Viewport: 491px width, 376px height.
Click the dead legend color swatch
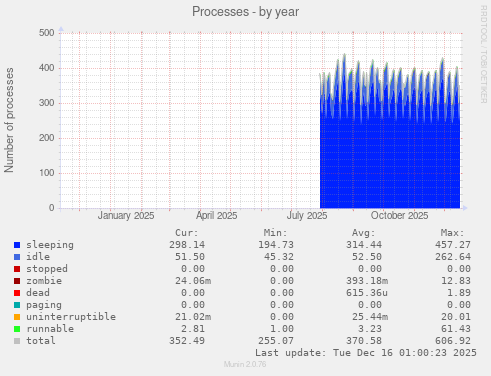pos(17,293)
